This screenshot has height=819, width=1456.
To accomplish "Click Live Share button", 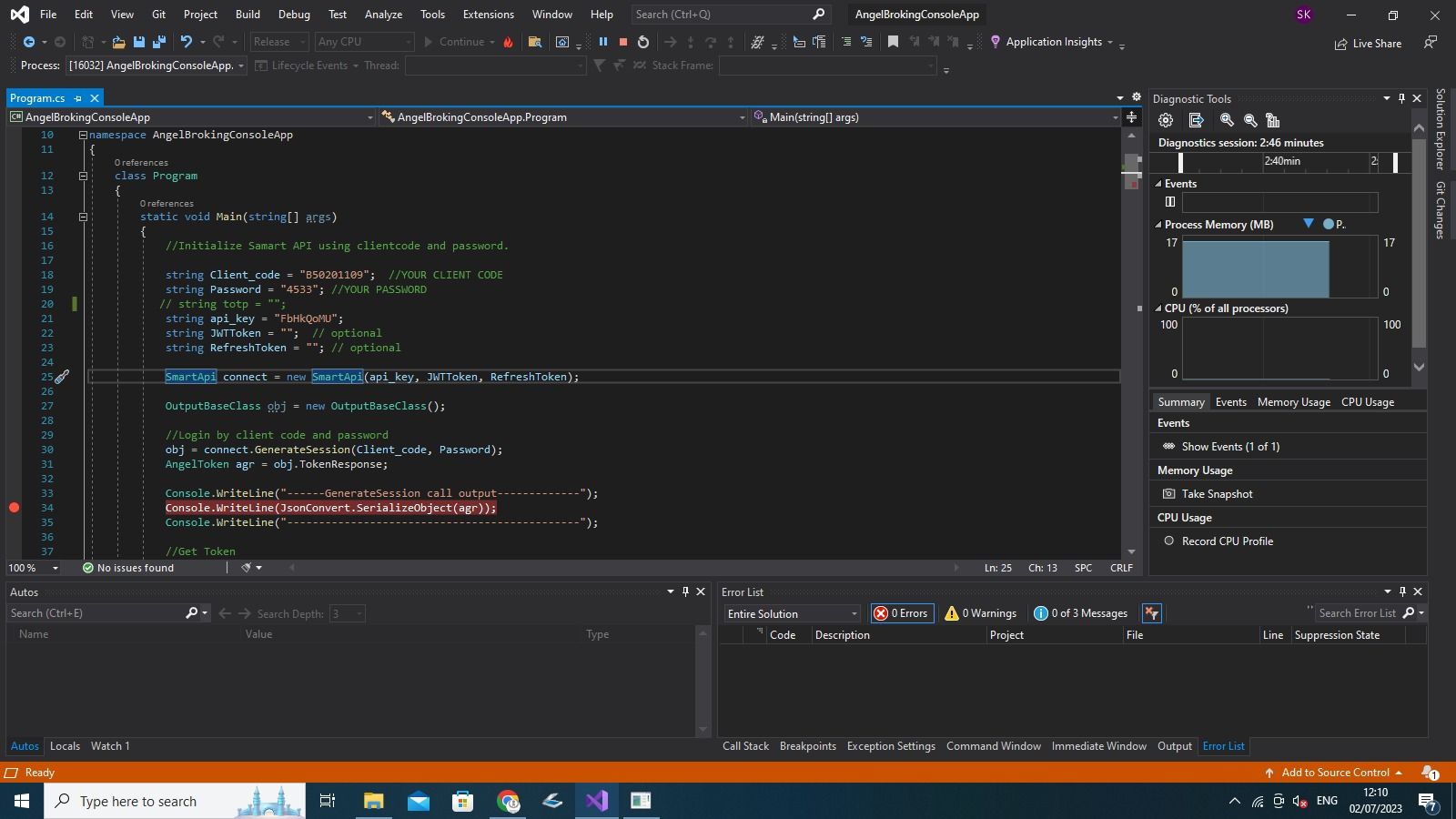I will pos(1368,44).
